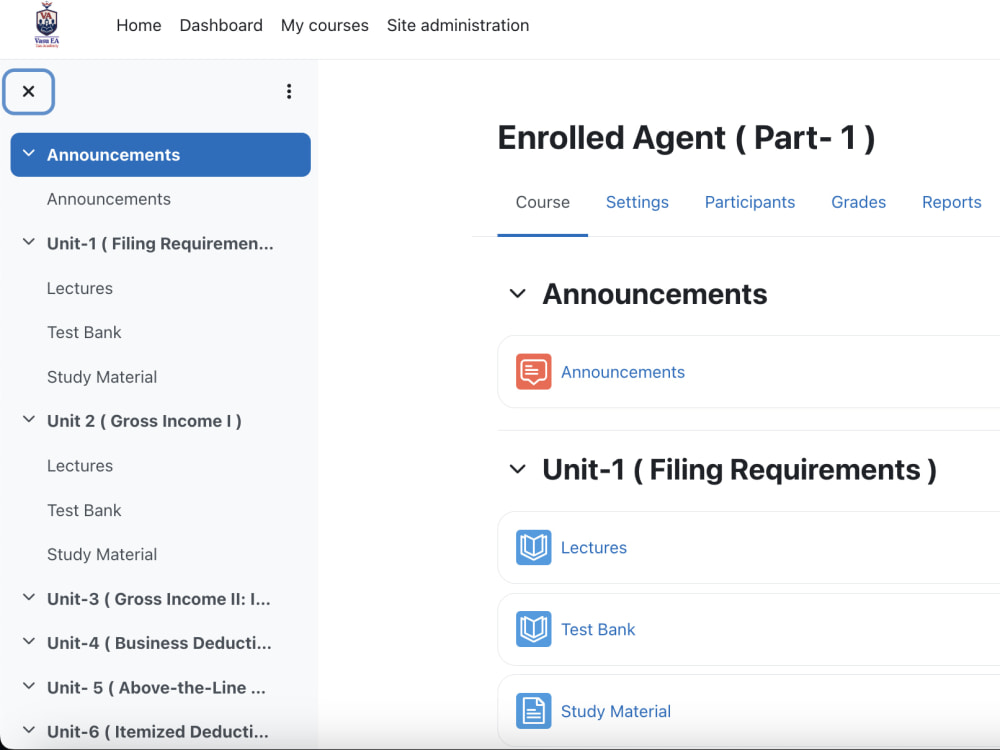Click the Vasu EA academy logo
This screenshot has width=1000, height=750.
[x=47, y=26]
